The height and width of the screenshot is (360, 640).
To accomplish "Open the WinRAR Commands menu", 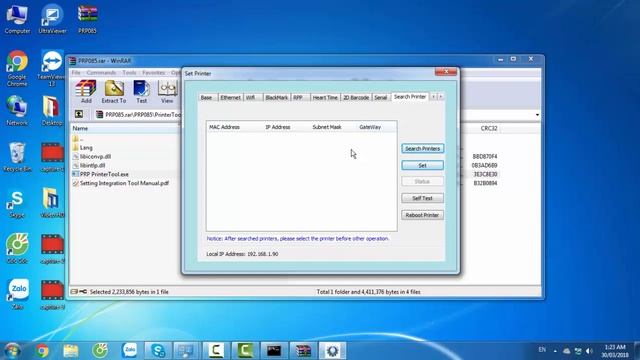I will point(101,73).
